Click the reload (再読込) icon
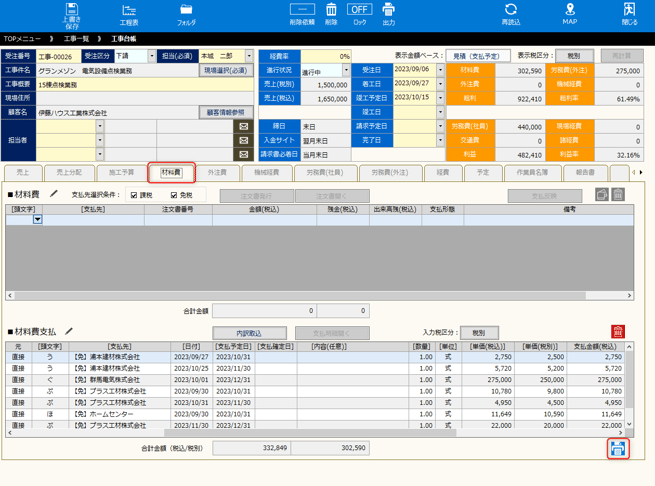This screenshot has height=486, width=655. click(510, 15)
